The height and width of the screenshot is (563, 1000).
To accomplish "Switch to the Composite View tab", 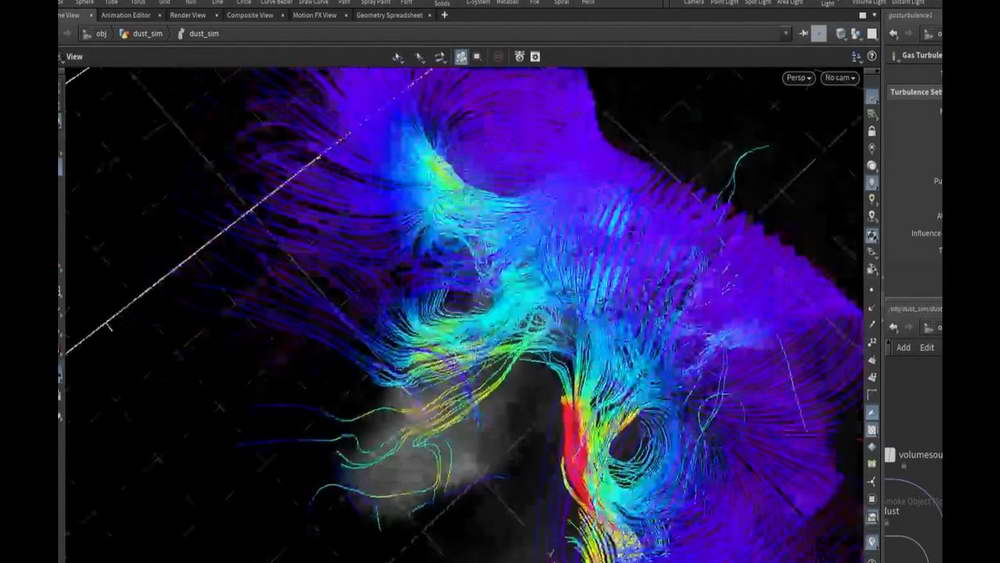I will tap(250, 15).
